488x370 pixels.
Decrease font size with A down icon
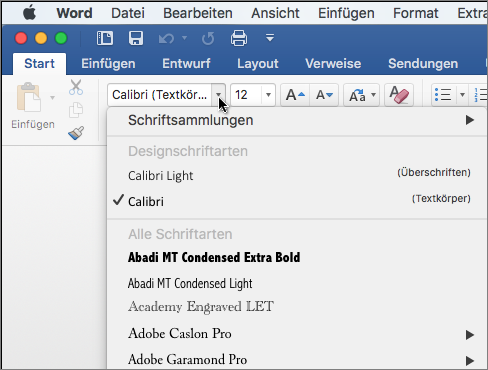324,95
